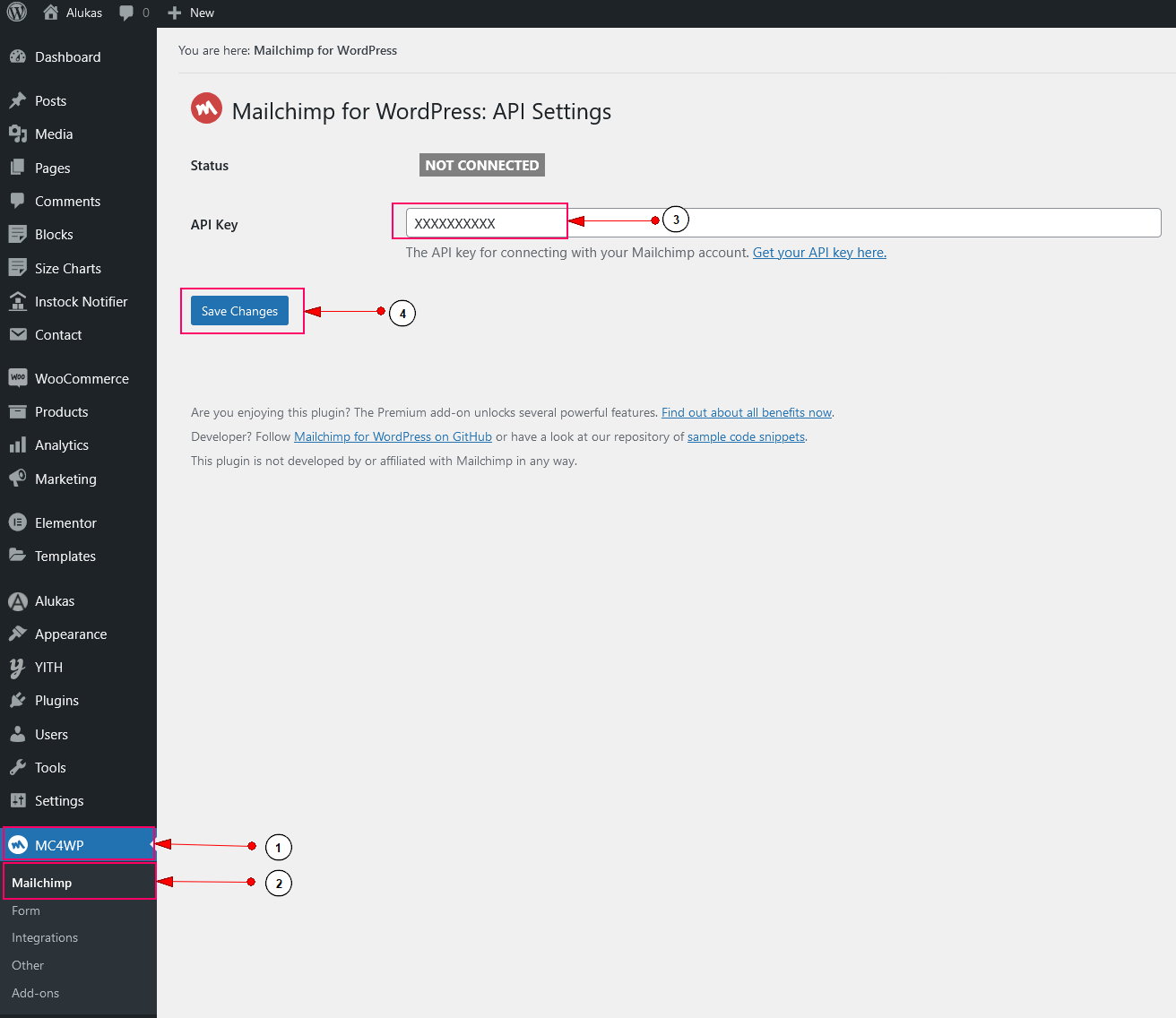Click the Save Changes button
This screenshot has height=1018, width=1176.
pyautogui.click(x=239, y=311)
